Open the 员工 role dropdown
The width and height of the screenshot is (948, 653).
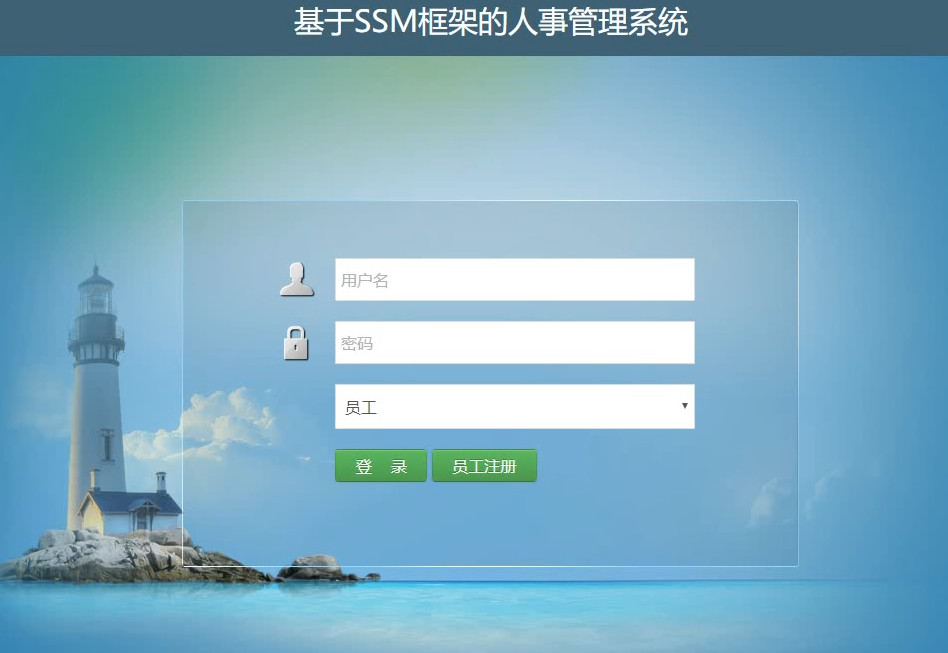(x=515, y=406)
